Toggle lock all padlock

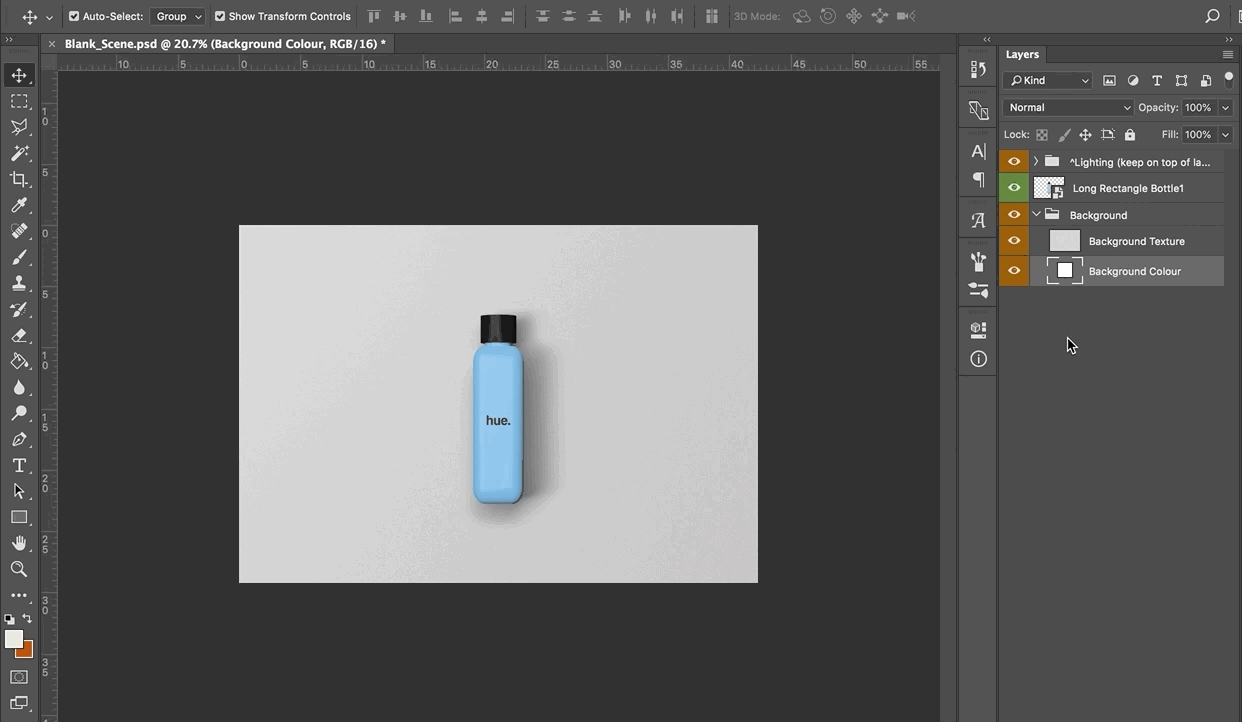pyautogui.click(x=1130, y=135)
